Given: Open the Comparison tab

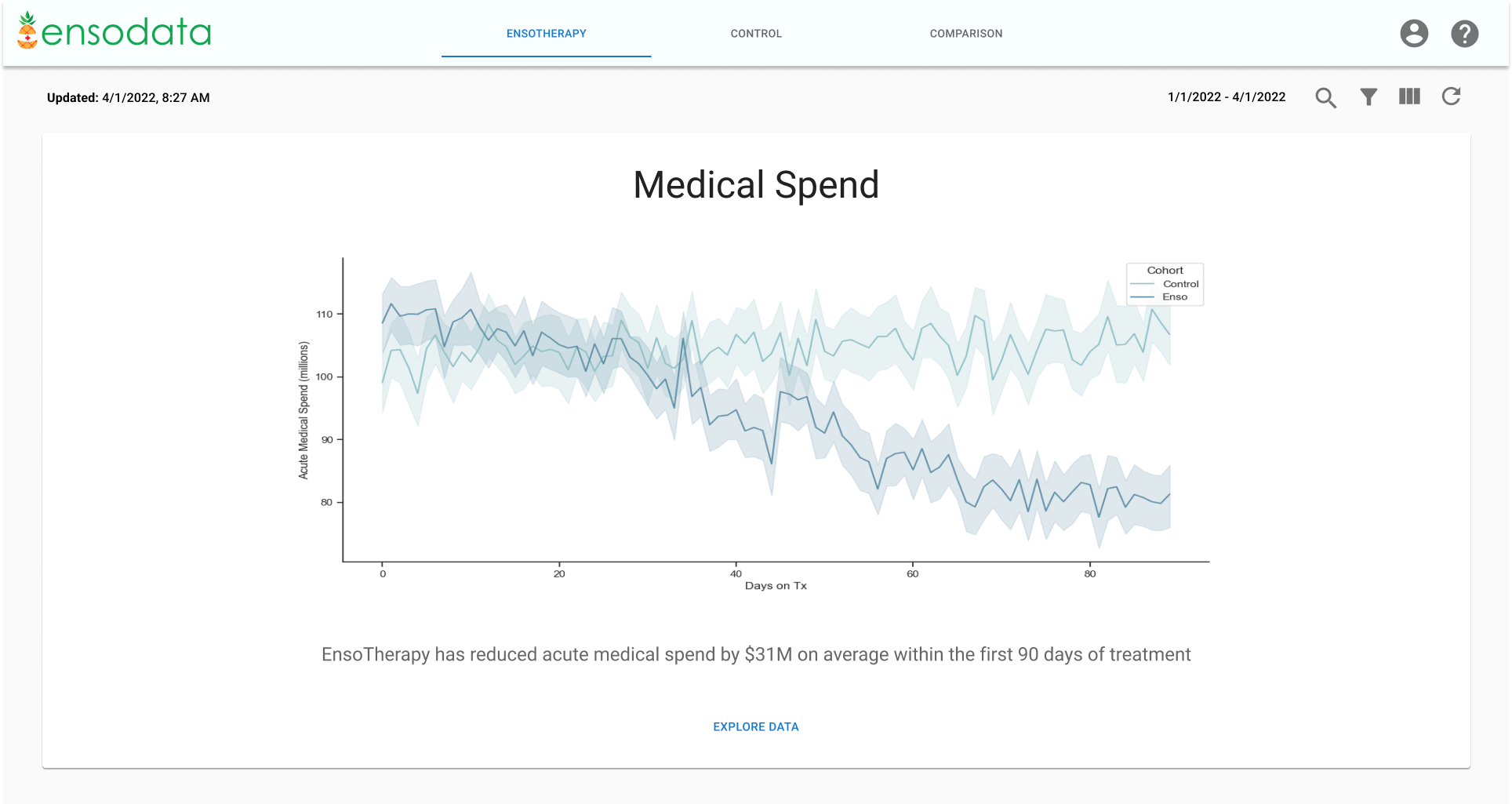Looking at the screenshot, I should (x=965, y=34).
